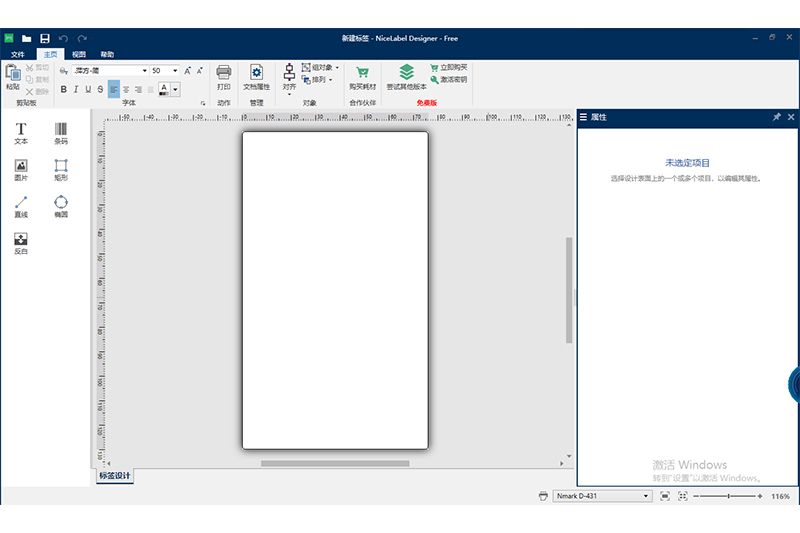Toggle italic formatting
Image resolution: width=800 pixels, height=533 pixels.
(x=76, y=89)
